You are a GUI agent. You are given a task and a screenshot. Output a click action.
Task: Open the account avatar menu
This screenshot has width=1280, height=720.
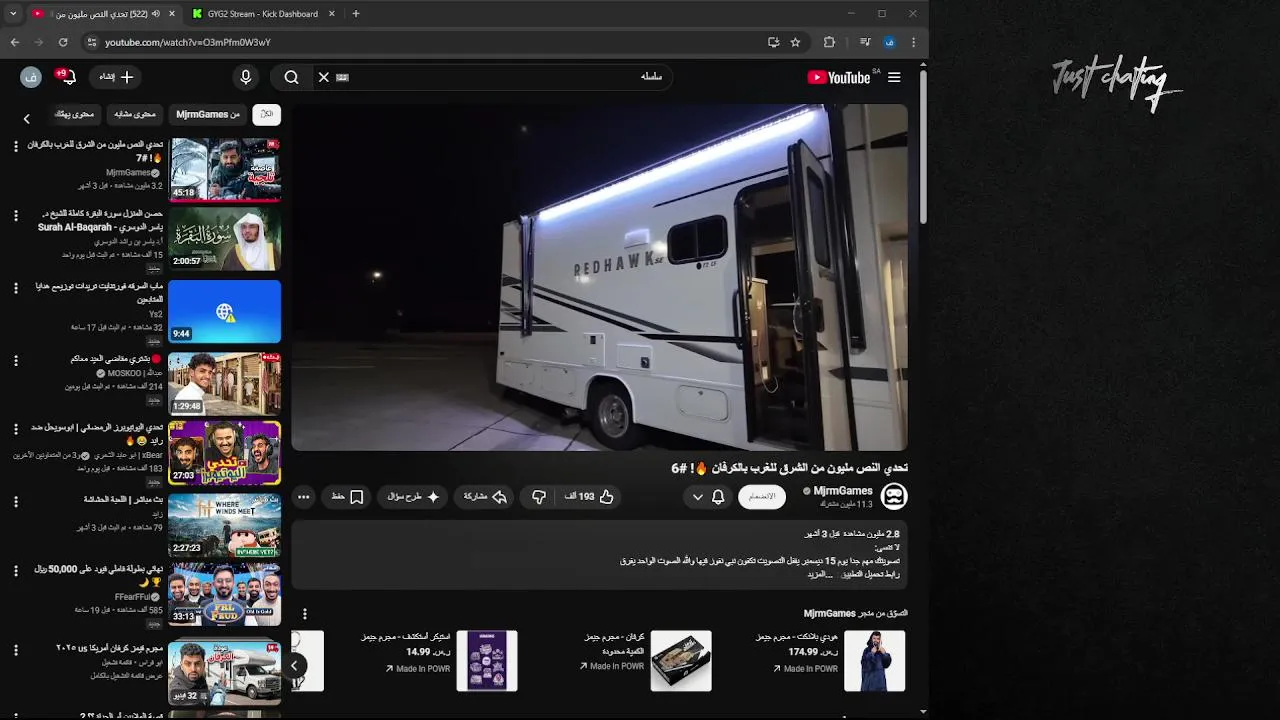coord(31,77)
